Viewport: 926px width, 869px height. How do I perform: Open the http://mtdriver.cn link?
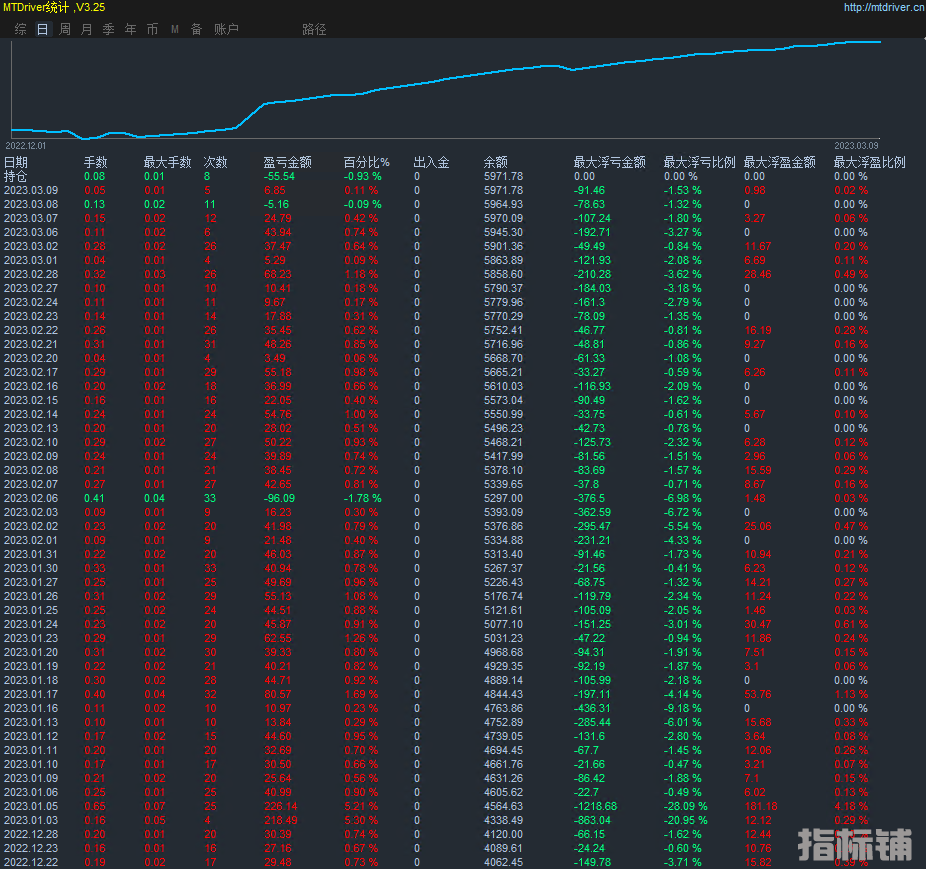(884, 7)
